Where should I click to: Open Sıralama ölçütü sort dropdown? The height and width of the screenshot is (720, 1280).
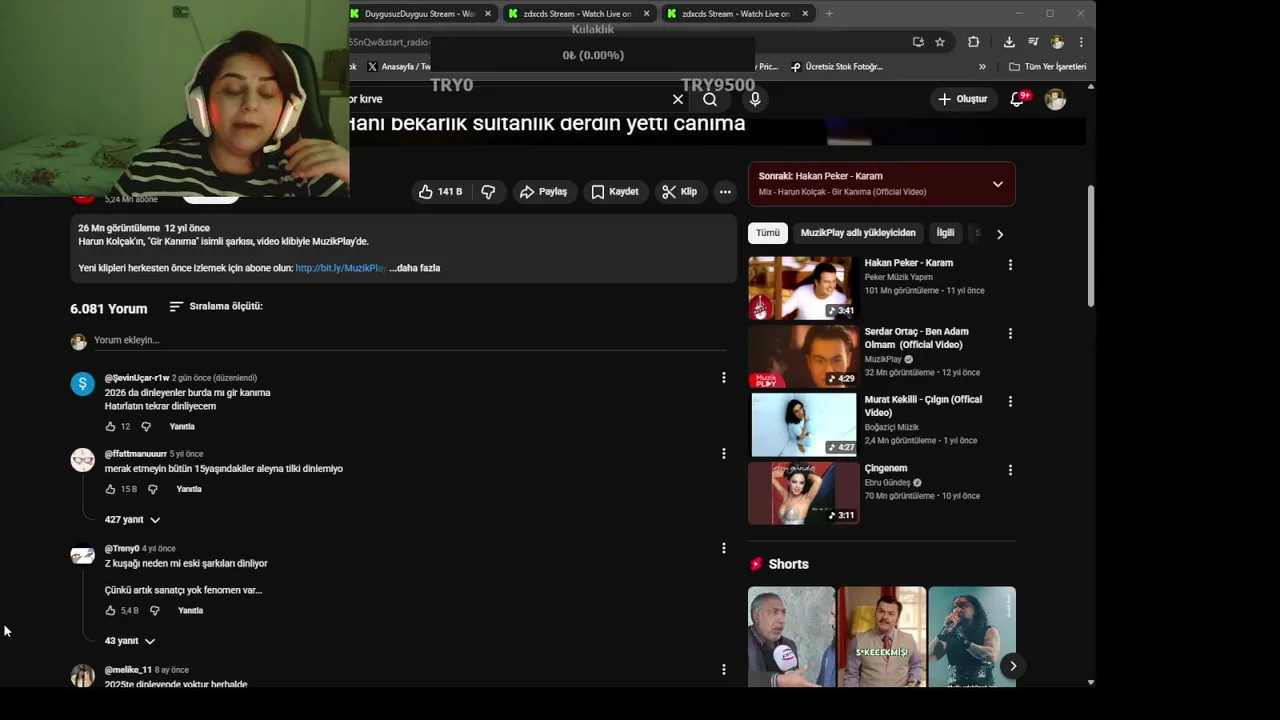click(x=216, y=306)
